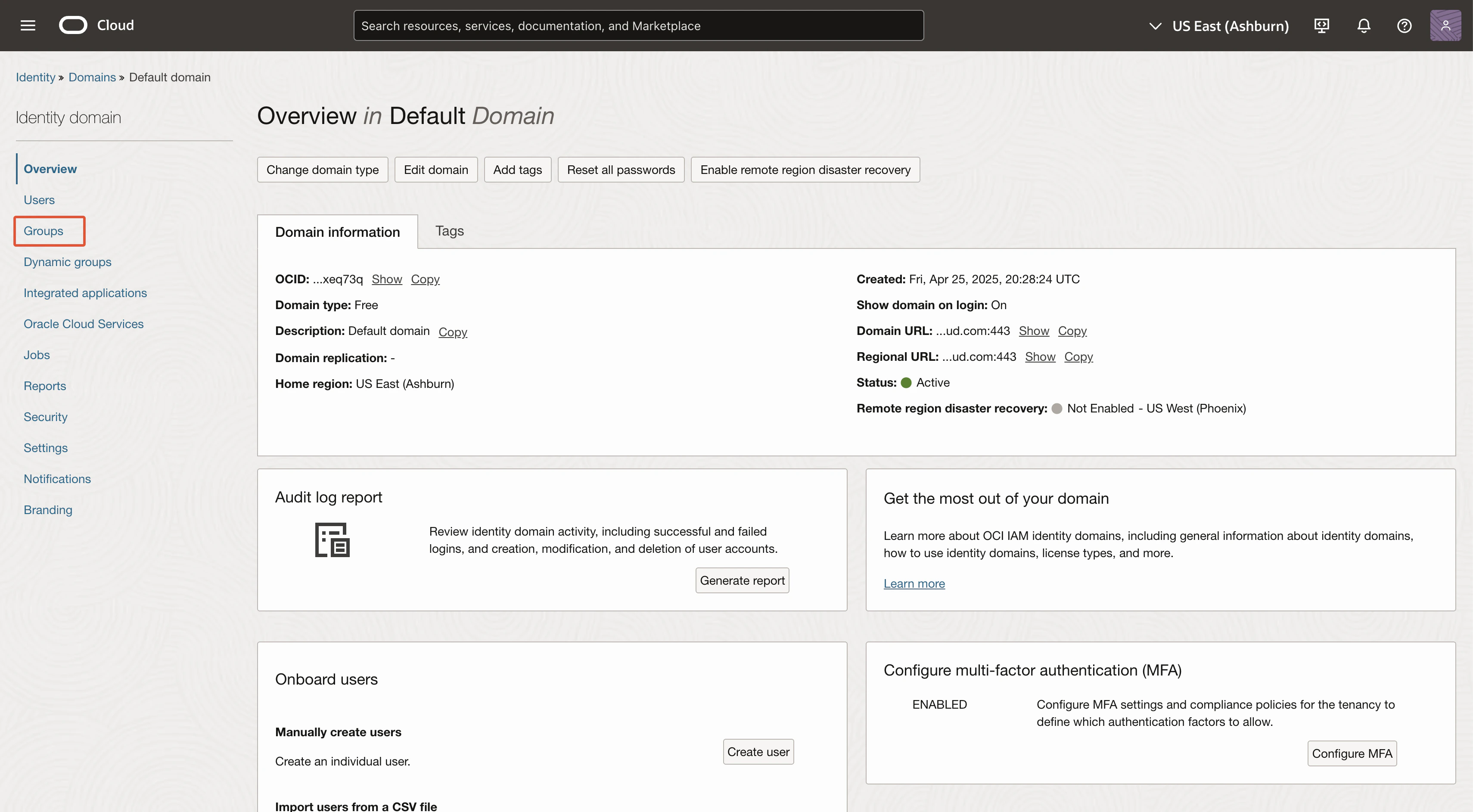
Task: Copy the domain Description
Action: tap(453, 332)
